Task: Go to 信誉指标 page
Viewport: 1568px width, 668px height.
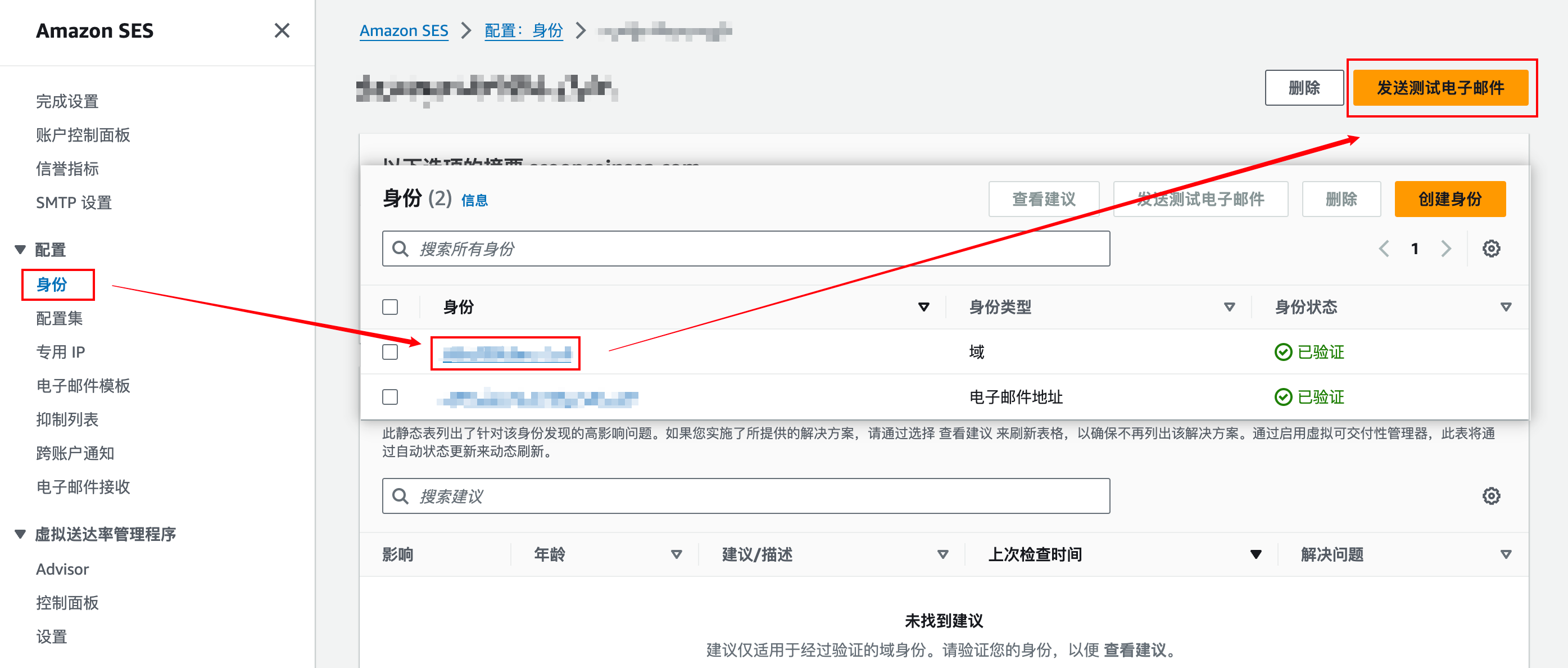Action: (x=67, y=169)
